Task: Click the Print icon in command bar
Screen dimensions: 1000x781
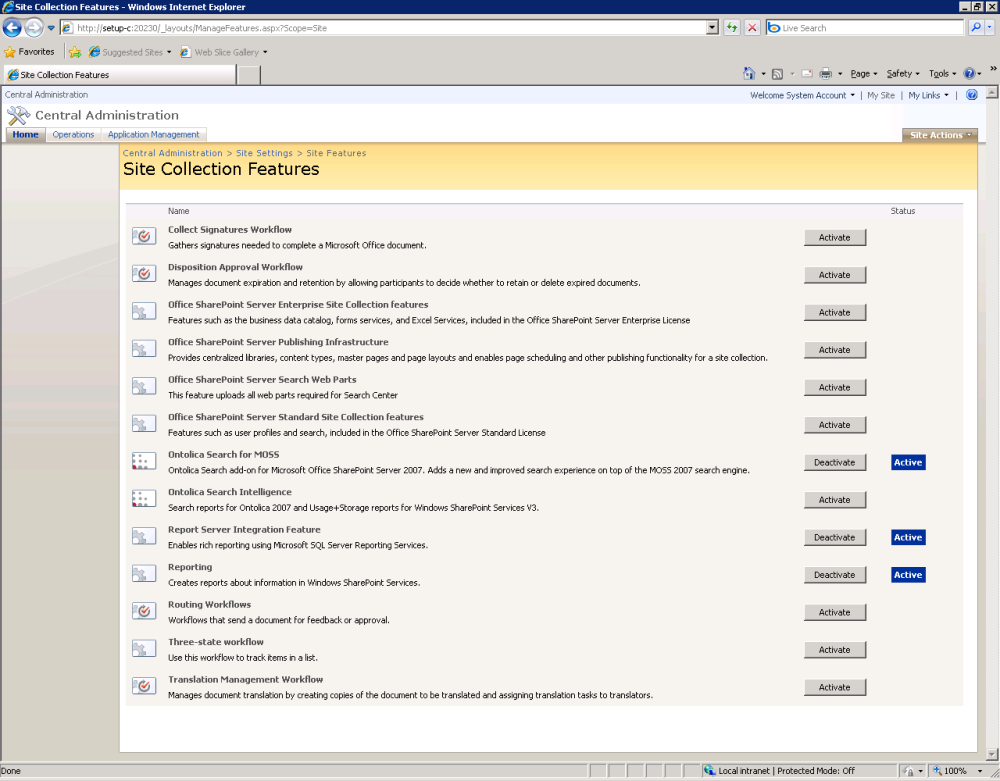Action: point(825,73)
